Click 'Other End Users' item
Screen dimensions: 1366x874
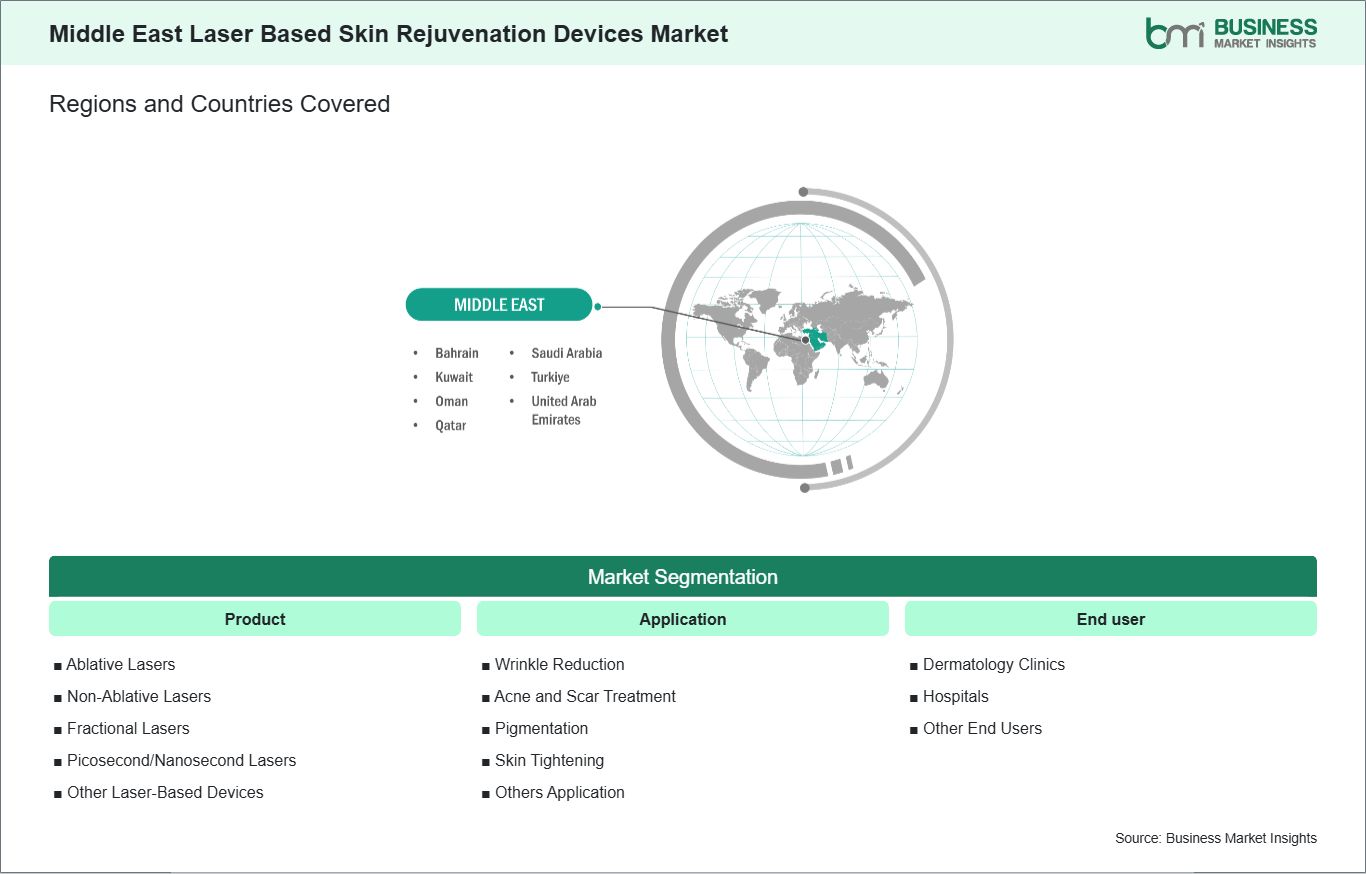982,728
